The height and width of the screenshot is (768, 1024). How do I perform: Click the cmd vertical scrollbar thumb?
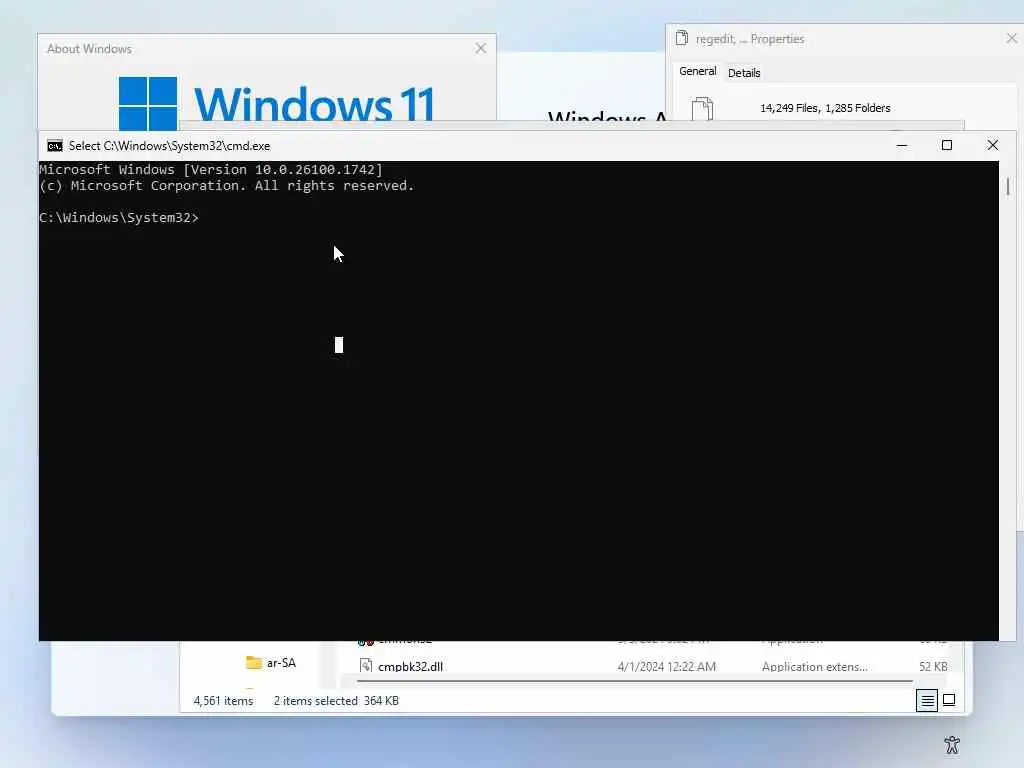[x=1008, y=187]
